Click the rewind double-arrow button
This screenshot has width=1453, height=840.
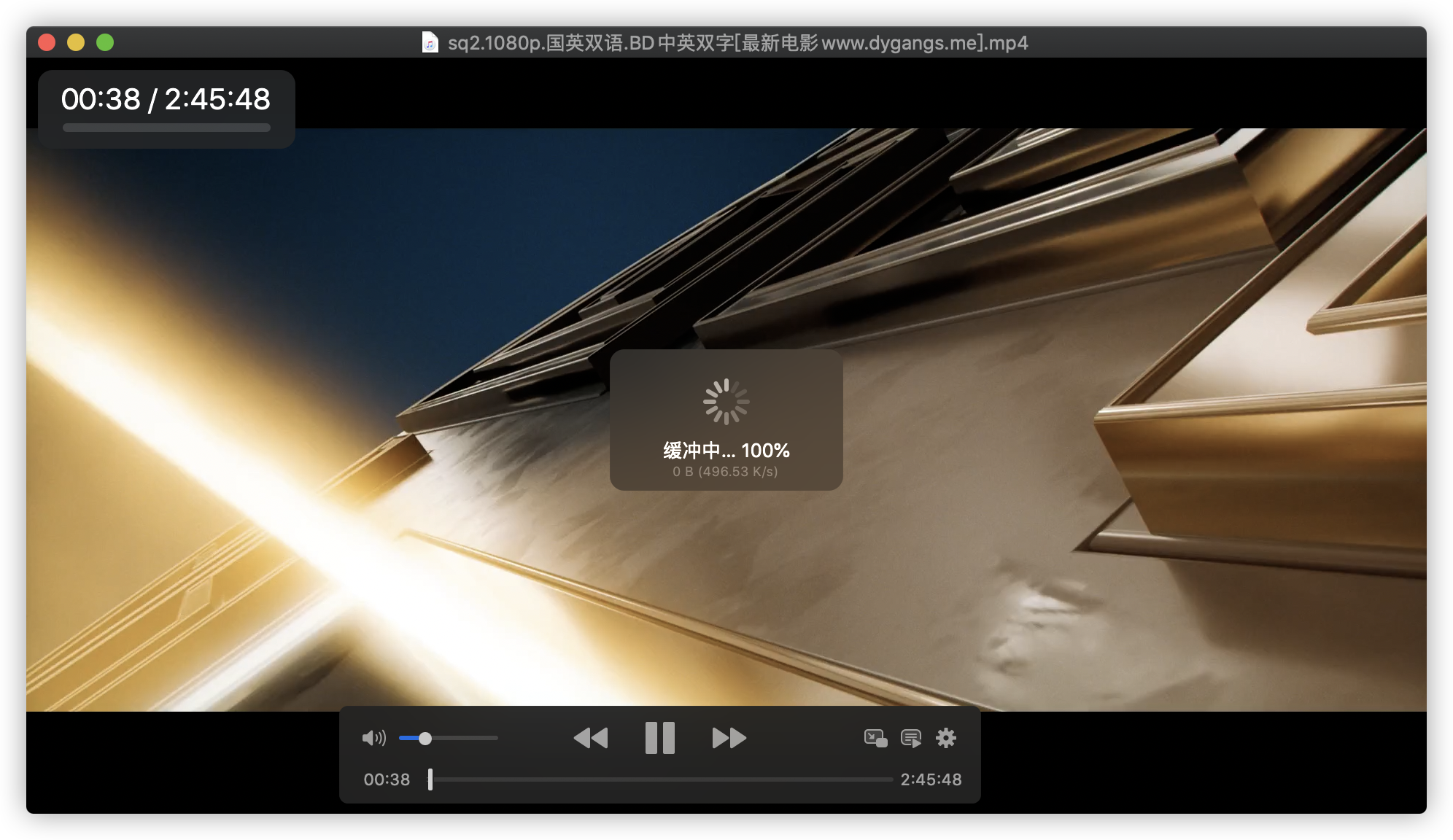tap(591, 738)
